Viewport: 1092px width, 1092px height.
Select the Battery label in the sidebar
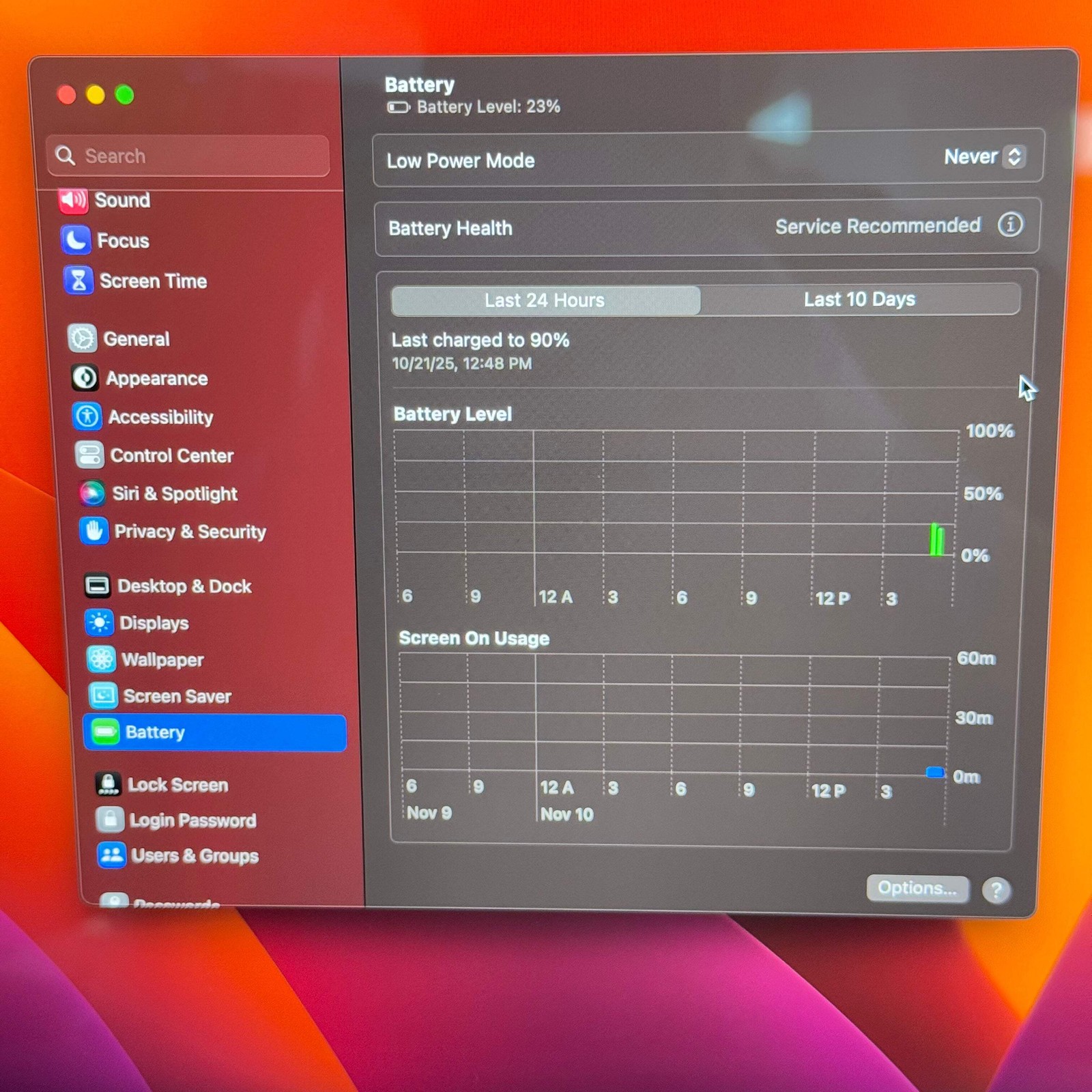pyautogui.click(x=156, y=732)
